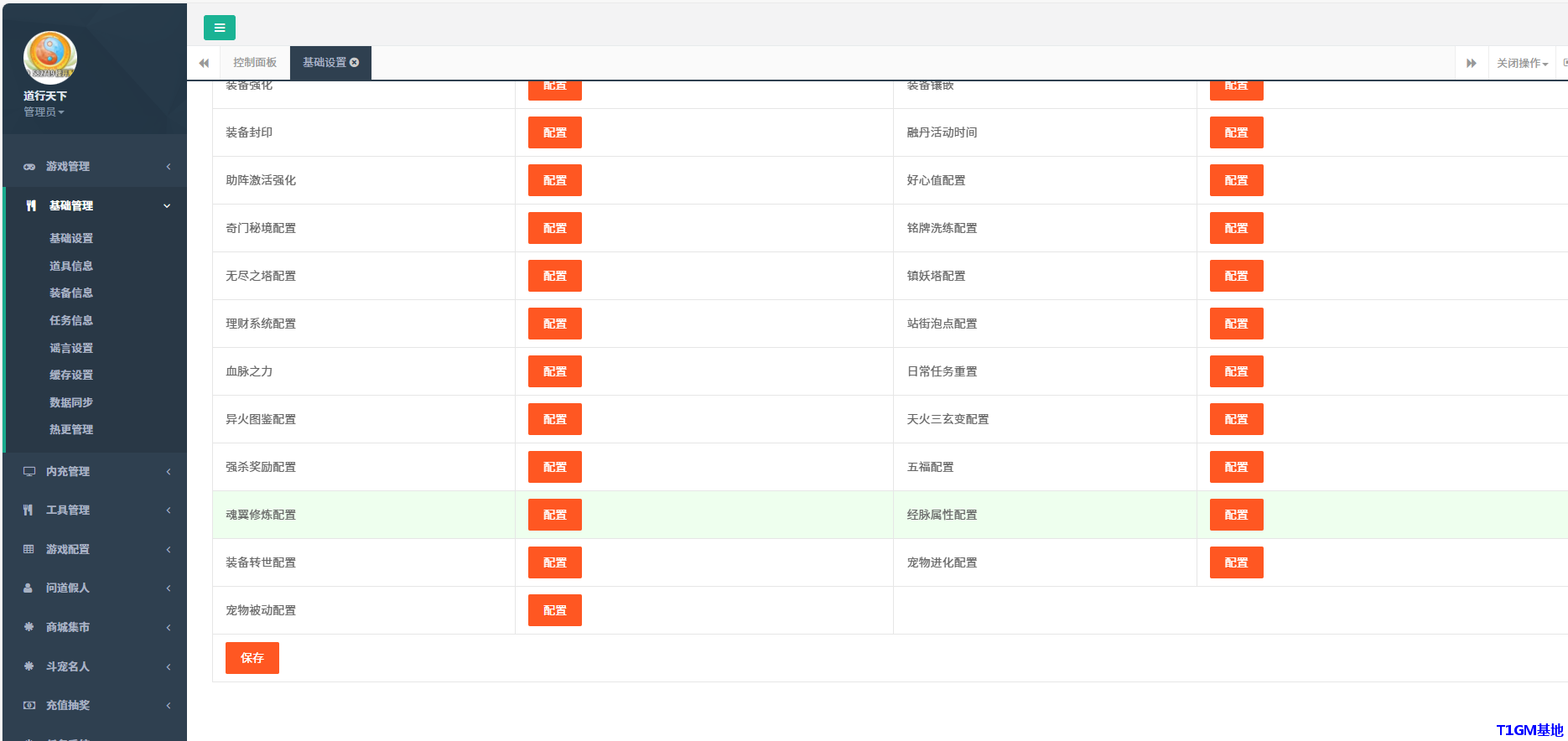Click the icon beside 商城集市
This screenshot has width=1568, height=741.
tap(29, 627)
